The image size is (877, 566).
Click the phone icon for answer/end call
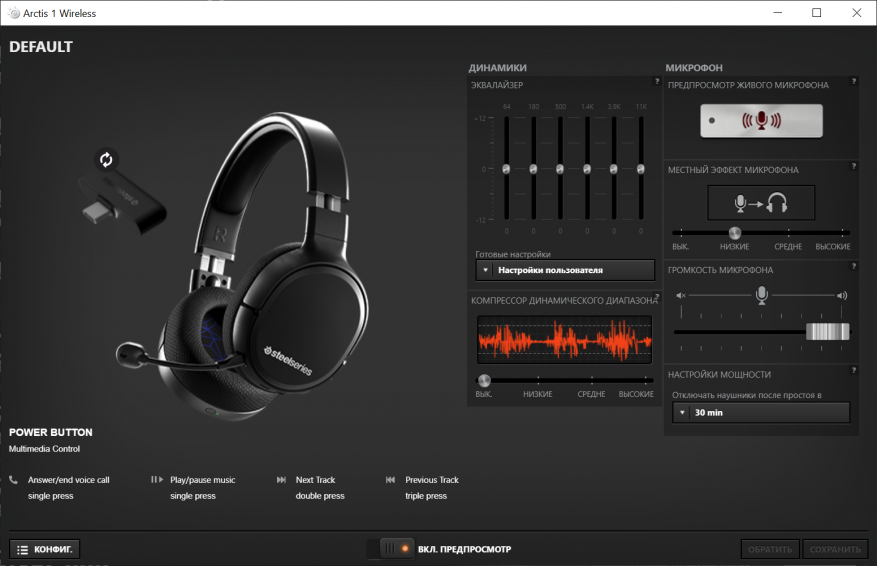coord(13,480)
